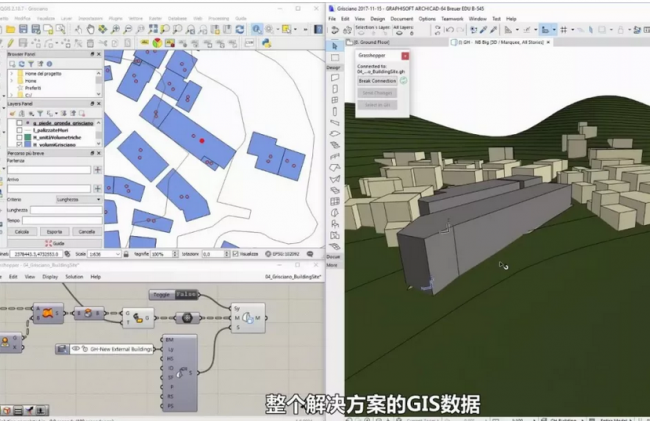Screen dimensions: 650x421
Task: Close the Grasshopper connection palette
Action: (405, 57)
